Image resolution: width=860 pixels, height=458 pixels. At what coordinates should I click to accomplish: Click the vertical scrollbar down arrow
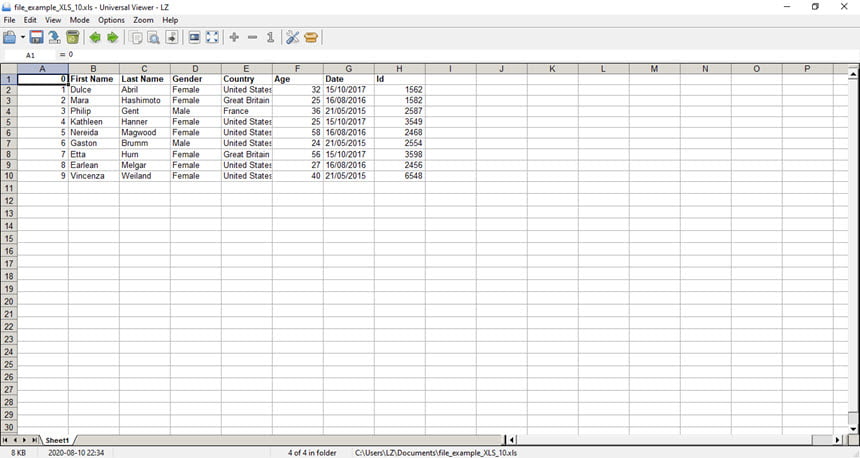[853, 429]
